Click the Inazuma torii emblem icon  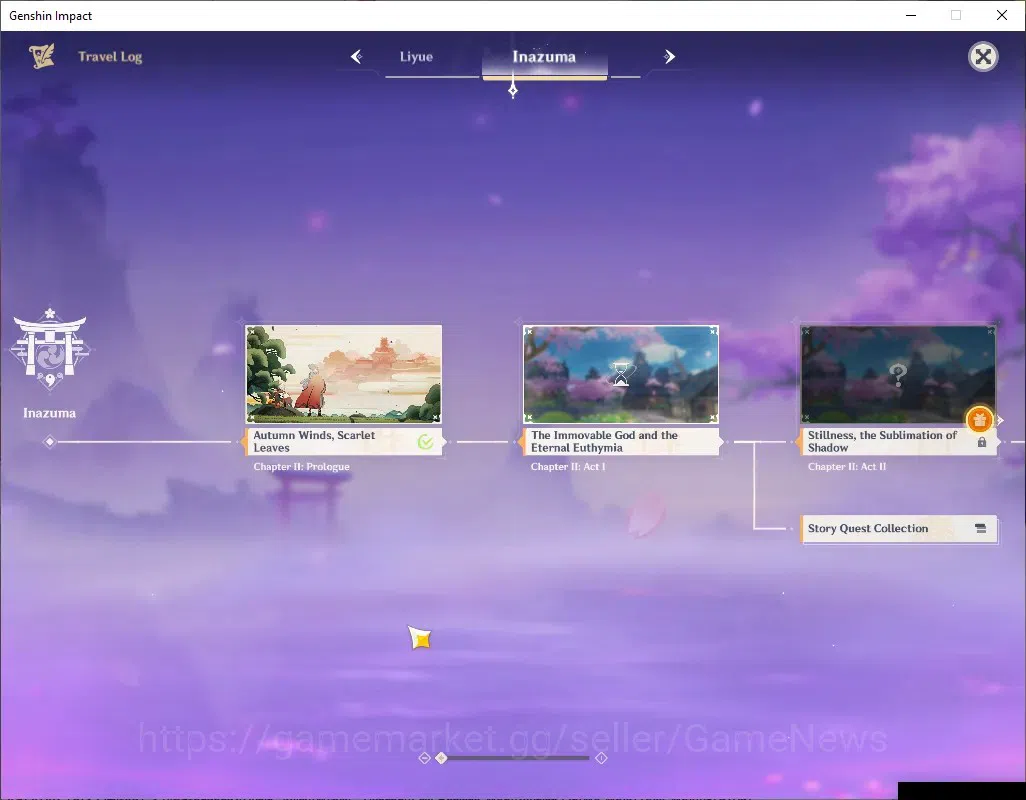50,349
